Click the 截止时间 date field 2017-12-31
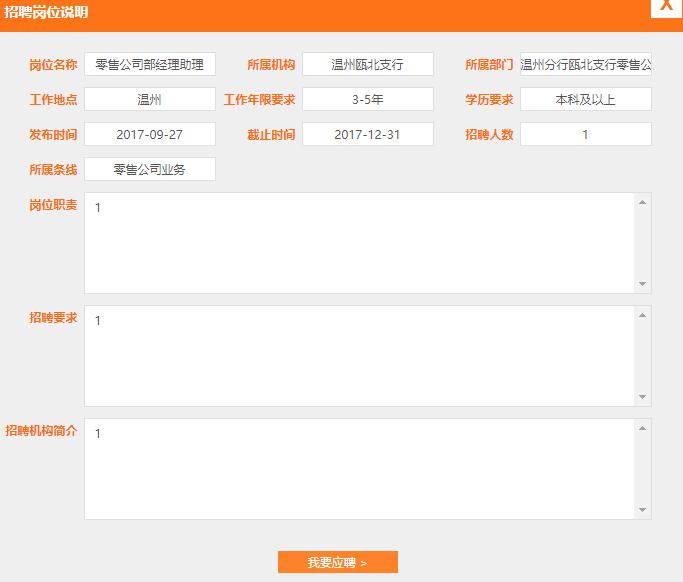 point(367,135)
